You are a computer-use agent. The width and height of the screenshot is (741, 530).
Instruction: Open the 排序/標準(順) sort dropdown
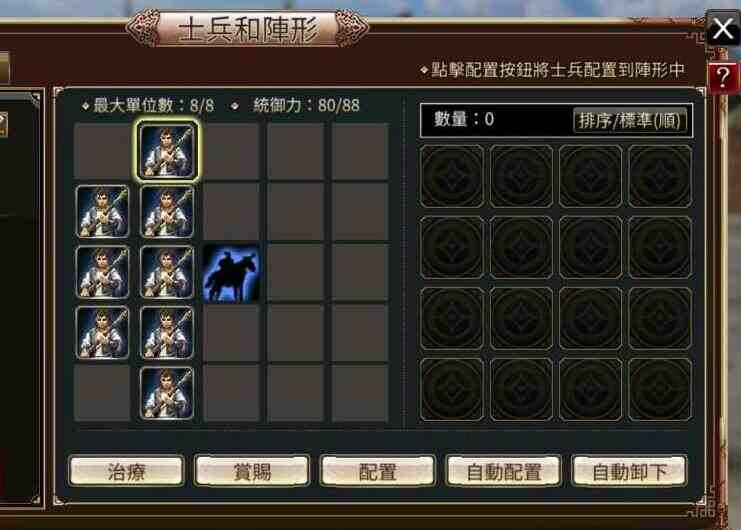point(630,120)
